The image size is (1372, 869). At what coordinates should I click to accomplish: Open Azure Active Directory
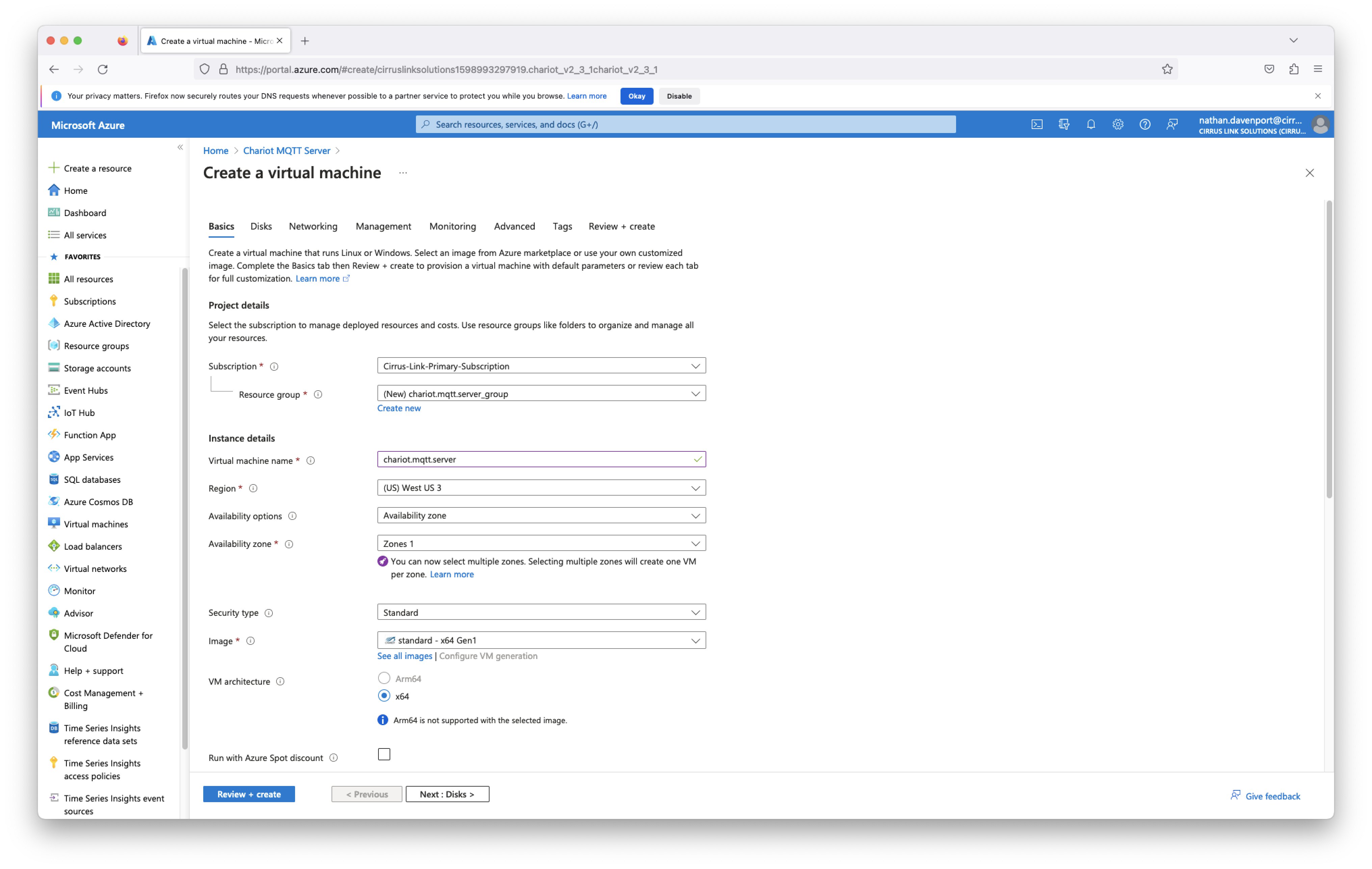coord(107,323)
